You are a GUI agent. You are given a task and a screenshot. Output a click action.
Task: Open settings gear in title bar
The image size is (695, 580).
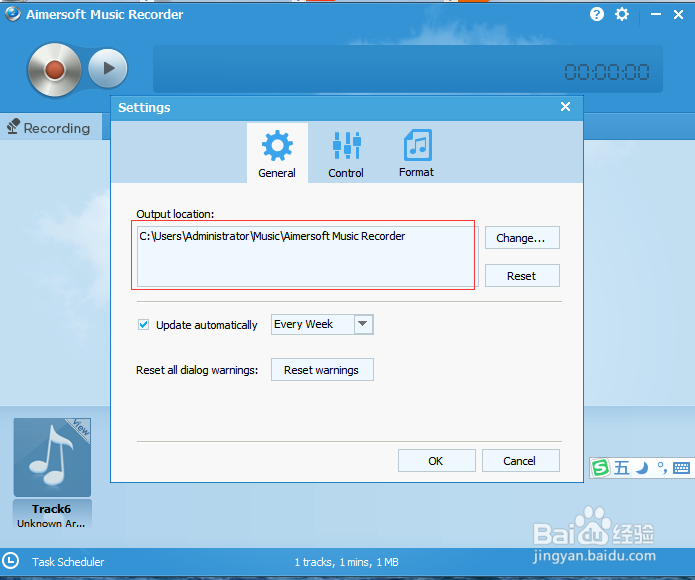[622, 15]
